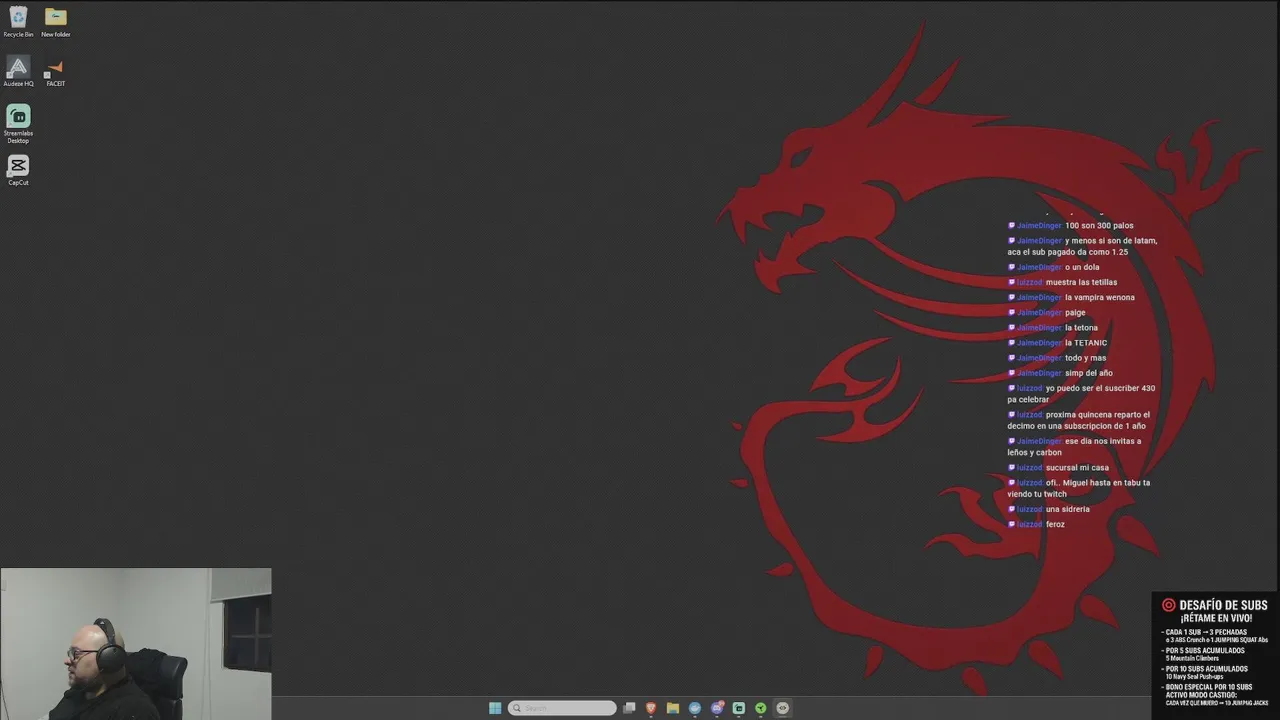This screenshot has height=720, width=1280.
Task: Click the webcam feed thumbnail
Action: pyautogui.click(x=136, y=644)
